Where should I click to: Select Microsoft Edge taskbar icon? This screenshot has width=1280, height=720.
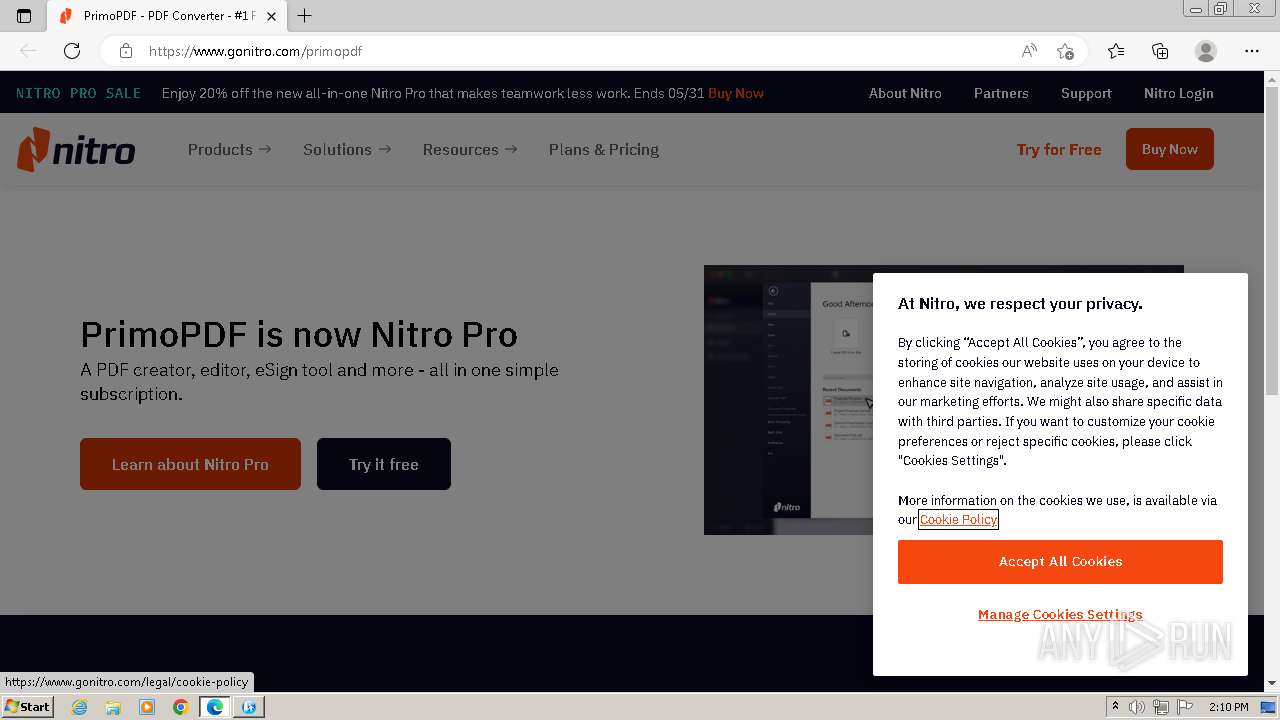coord(215,707)
